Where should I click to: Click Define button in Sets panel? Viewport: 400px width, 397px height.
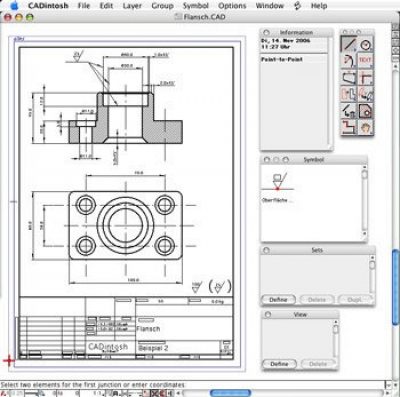278,300
